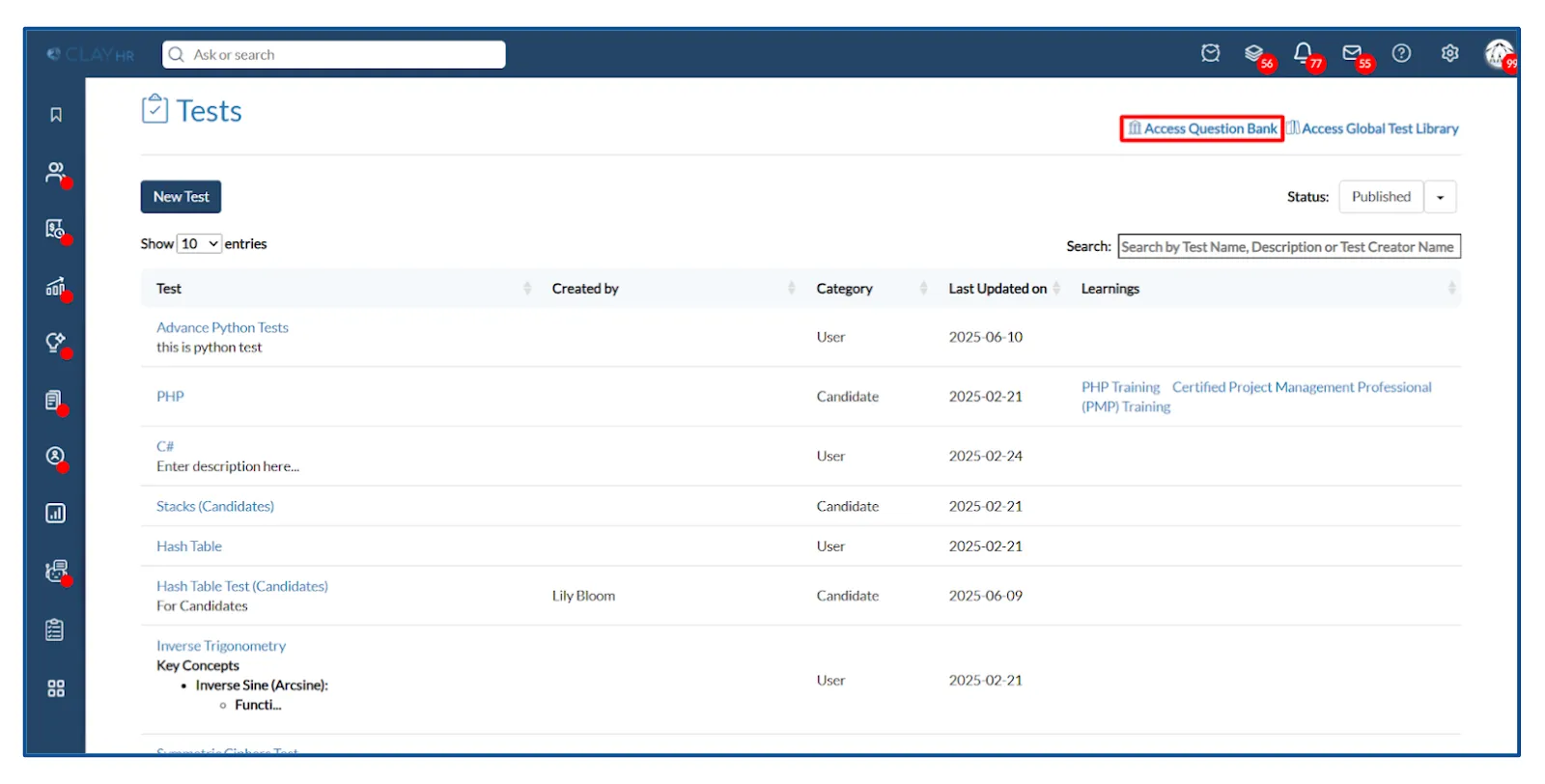The image size is (1545, 784).
Task: Open the Hash Table test
Action: pos(189,546)
